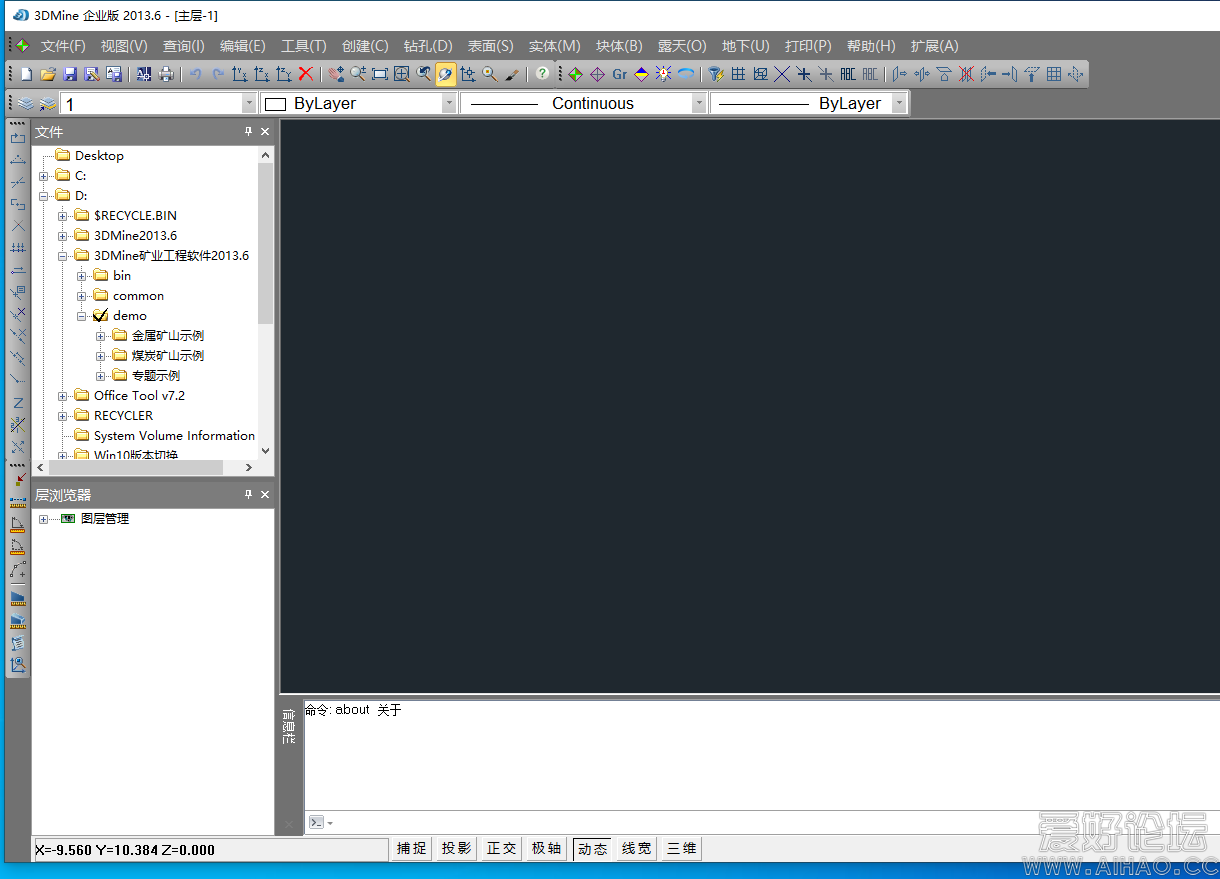Click the command prompt icon in 信息栏
This screenshot has width=1220, height=879.
pos(316,822)
